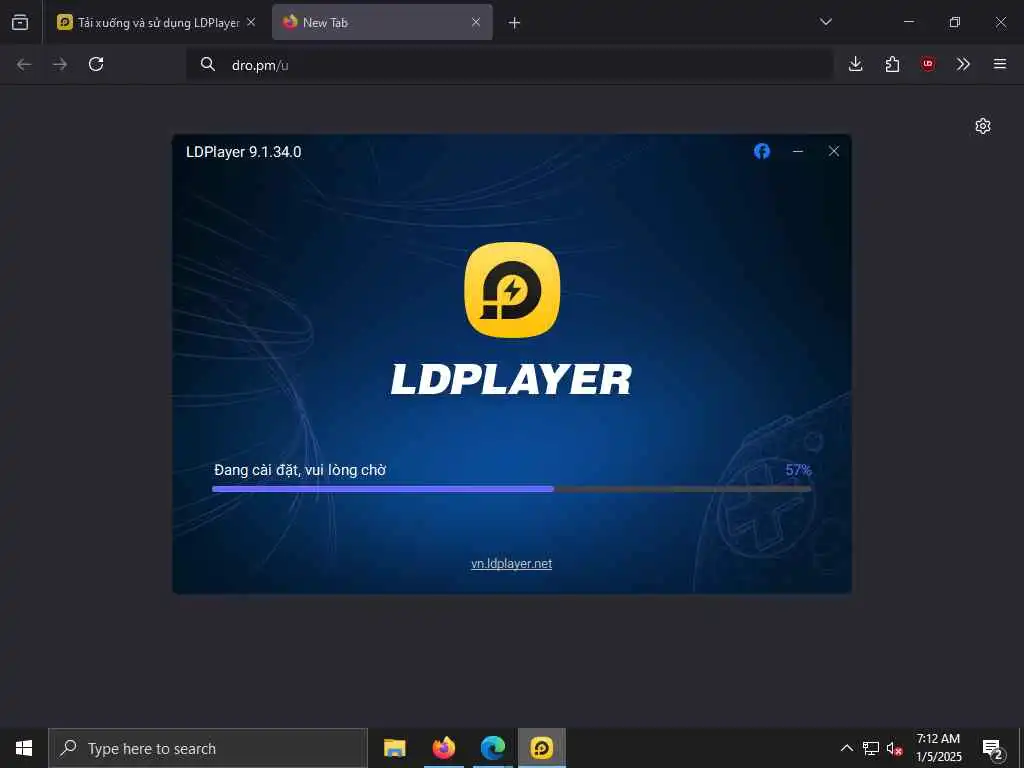Click the uBlock Origin red shield icon
This screenshot has width=1024, height=768.
coord(927,64)
